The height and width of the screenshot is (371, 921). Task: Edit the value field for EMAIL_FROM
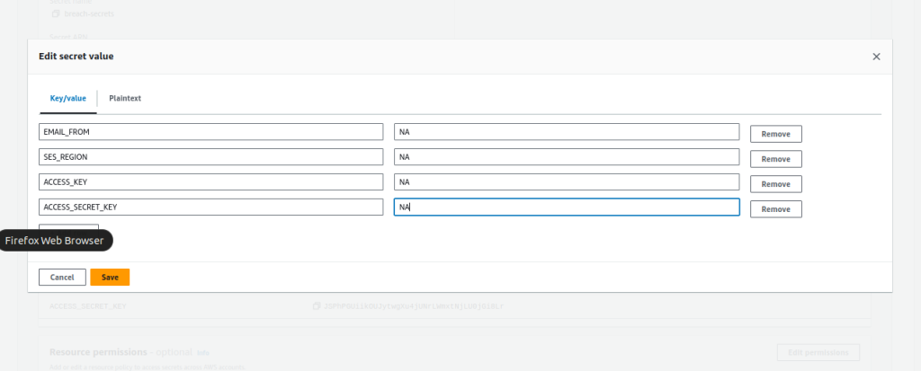click(x=566, y=132)
